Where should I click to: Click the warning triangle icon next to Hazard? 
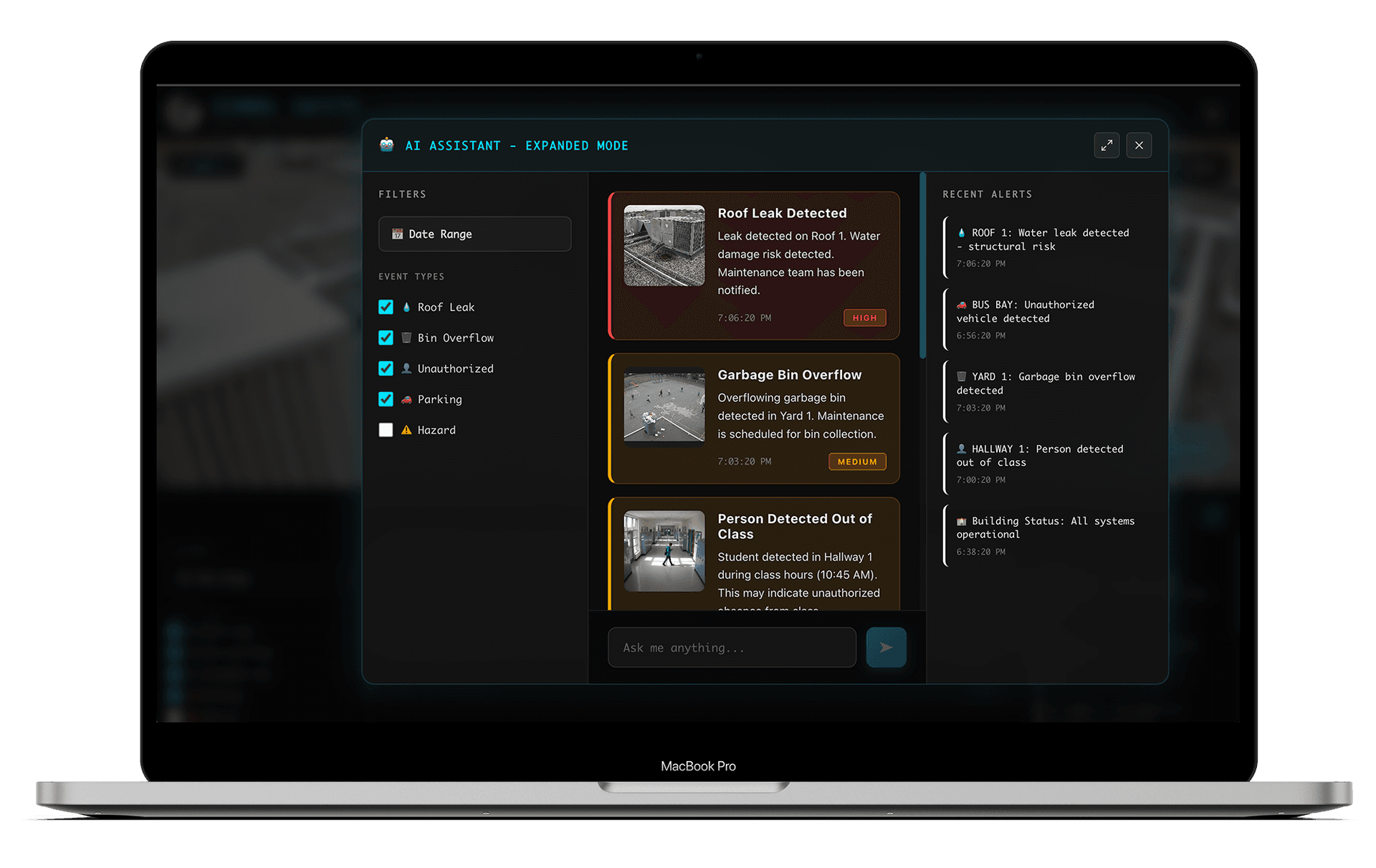click(406, 430)
